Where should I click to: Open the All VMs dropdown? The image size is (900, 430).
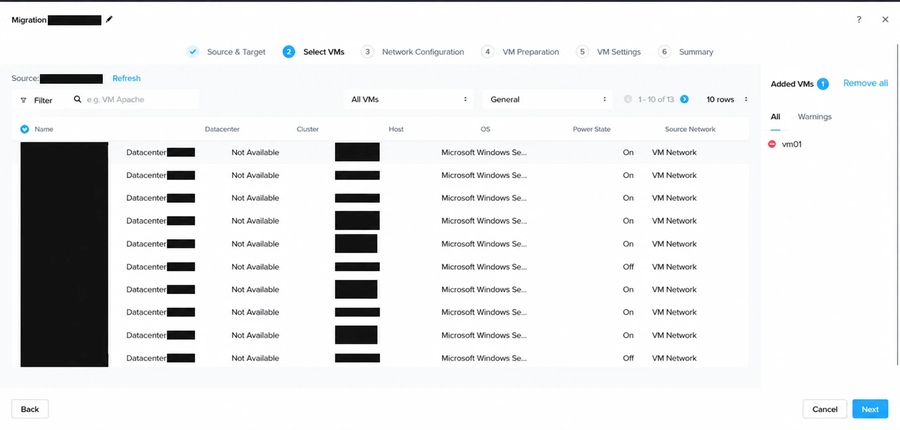pyautogui.click(x=409, y=99)
